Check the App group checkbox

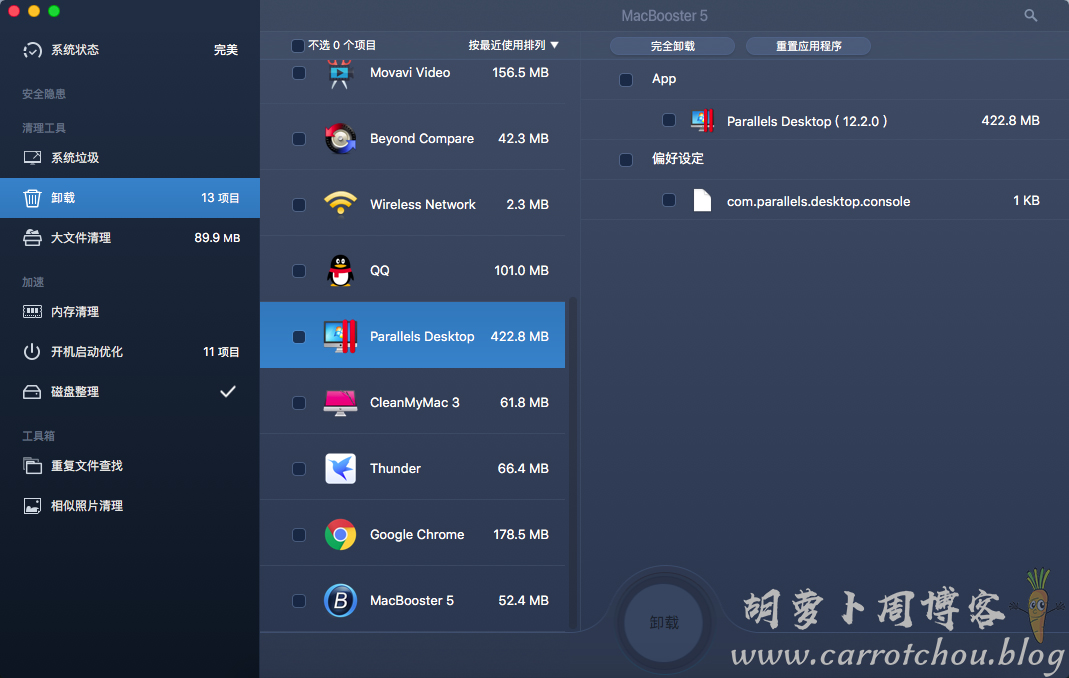pos(626,80)
